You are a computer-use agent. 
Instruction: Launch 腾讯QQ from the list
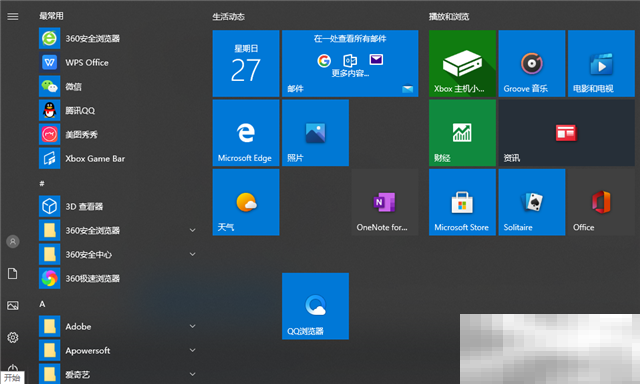[118, 111]
